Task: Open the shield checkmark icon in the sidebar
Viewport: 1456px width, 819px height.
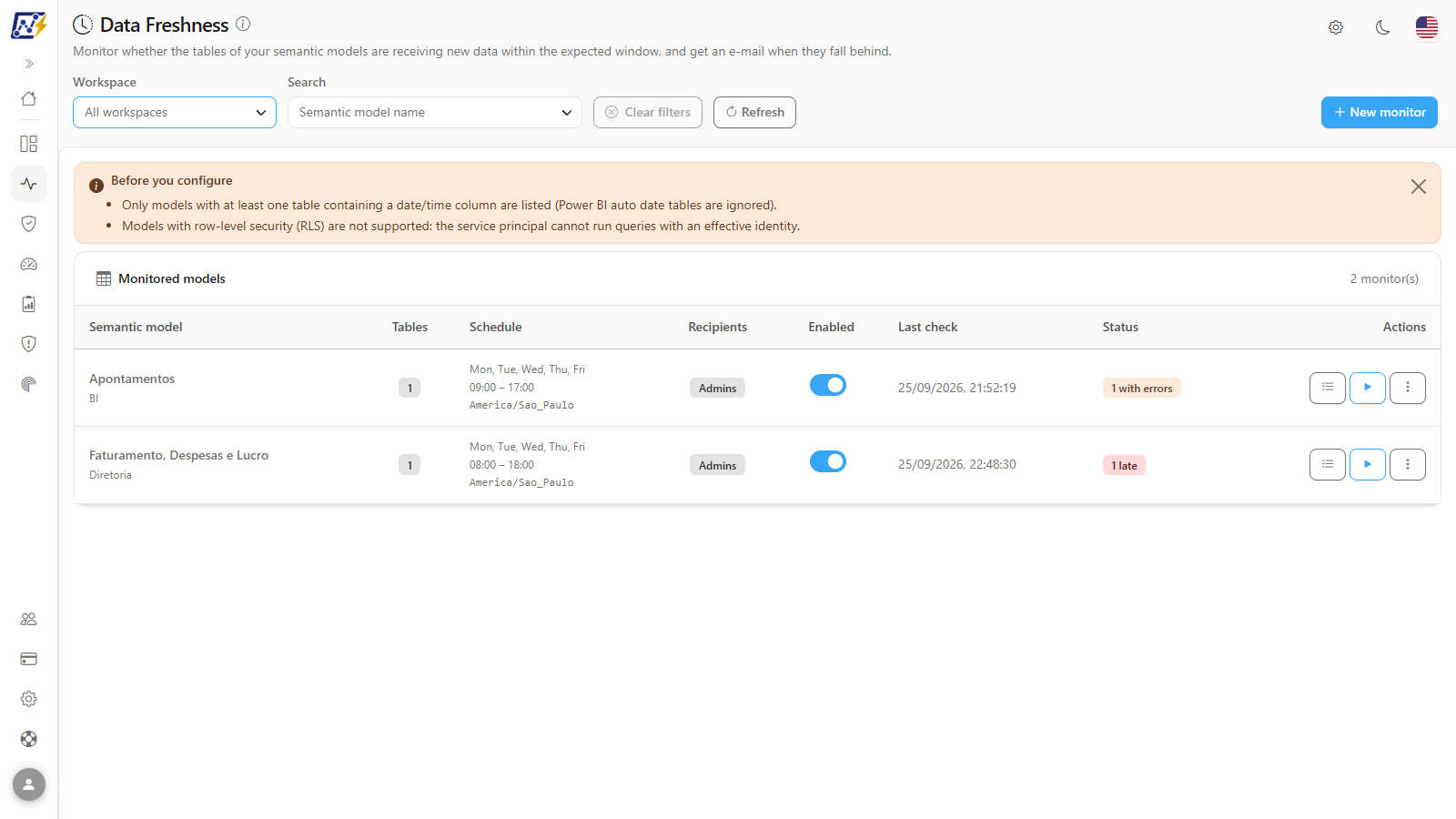Action: (29, 224)
